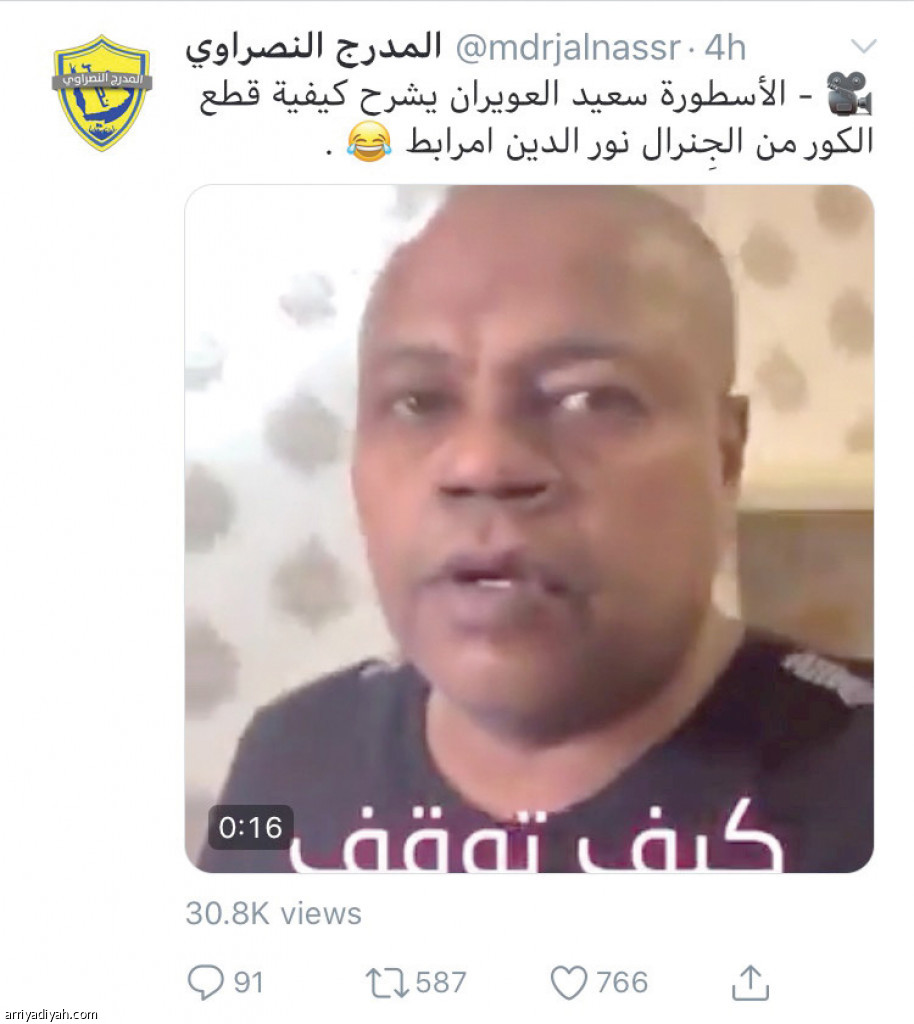Image resolution: width=914 pixels, height=1024 pixels.
Task: Click the white Arabic video caption text
Action: (535, 839)
